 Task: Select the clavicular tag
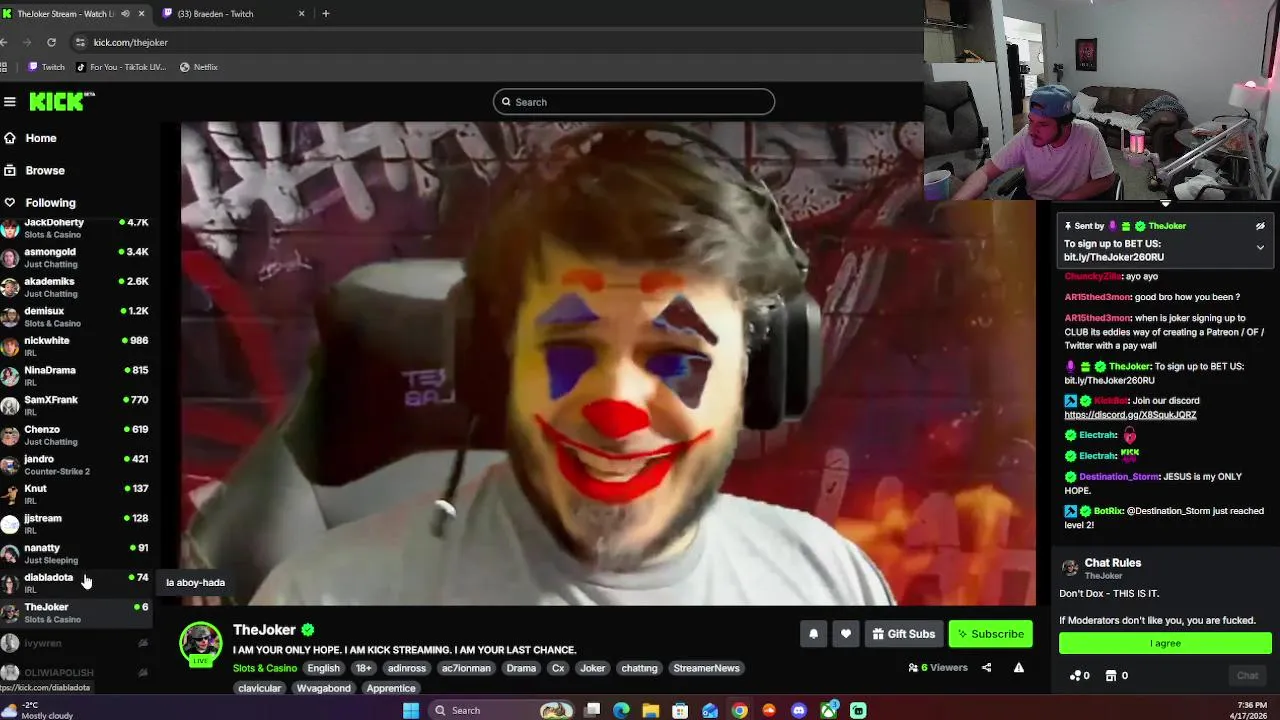[x=260, y=688]
